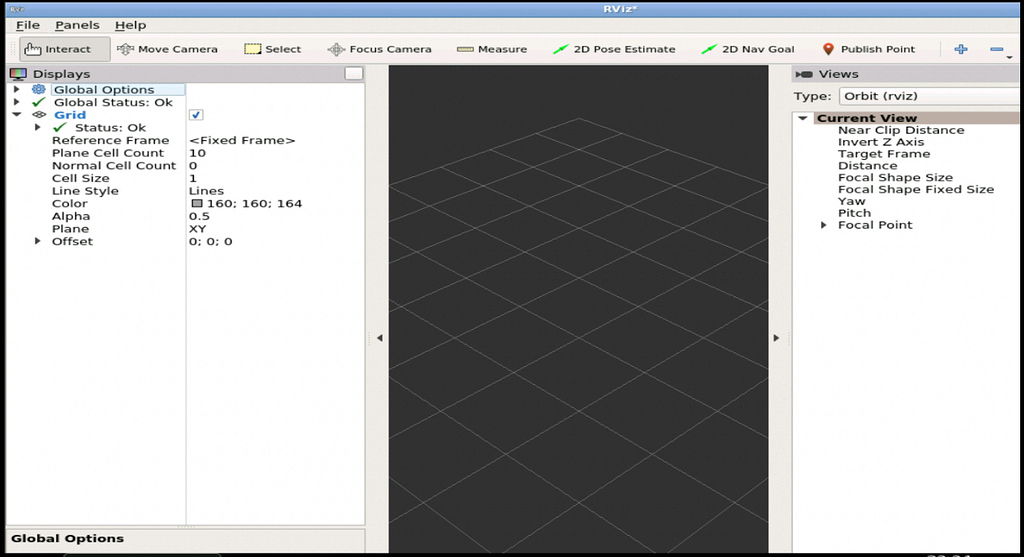Activate the Focus Camera tool
The image size is (1024, 557).
pos(379,49)
